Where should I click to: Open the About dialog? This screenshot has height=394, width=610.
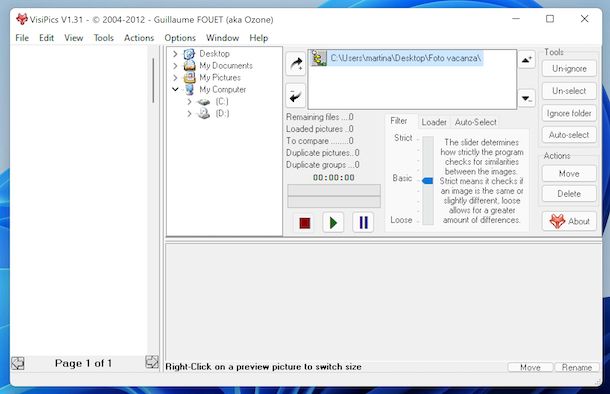(569, 221)
